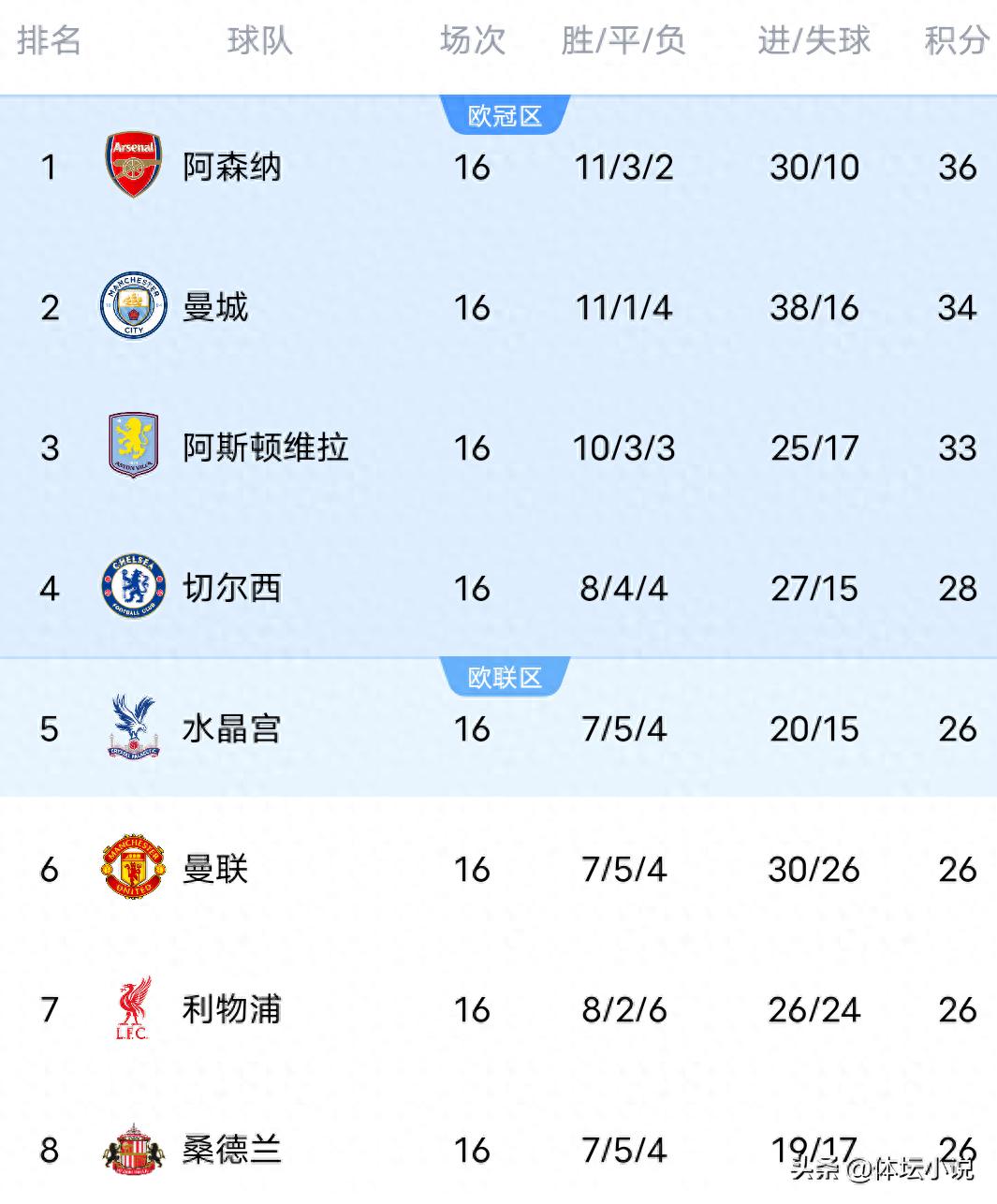997x1204 pixels.
Task: Click the Manchester United crest
Action: [x=133, y=868]
